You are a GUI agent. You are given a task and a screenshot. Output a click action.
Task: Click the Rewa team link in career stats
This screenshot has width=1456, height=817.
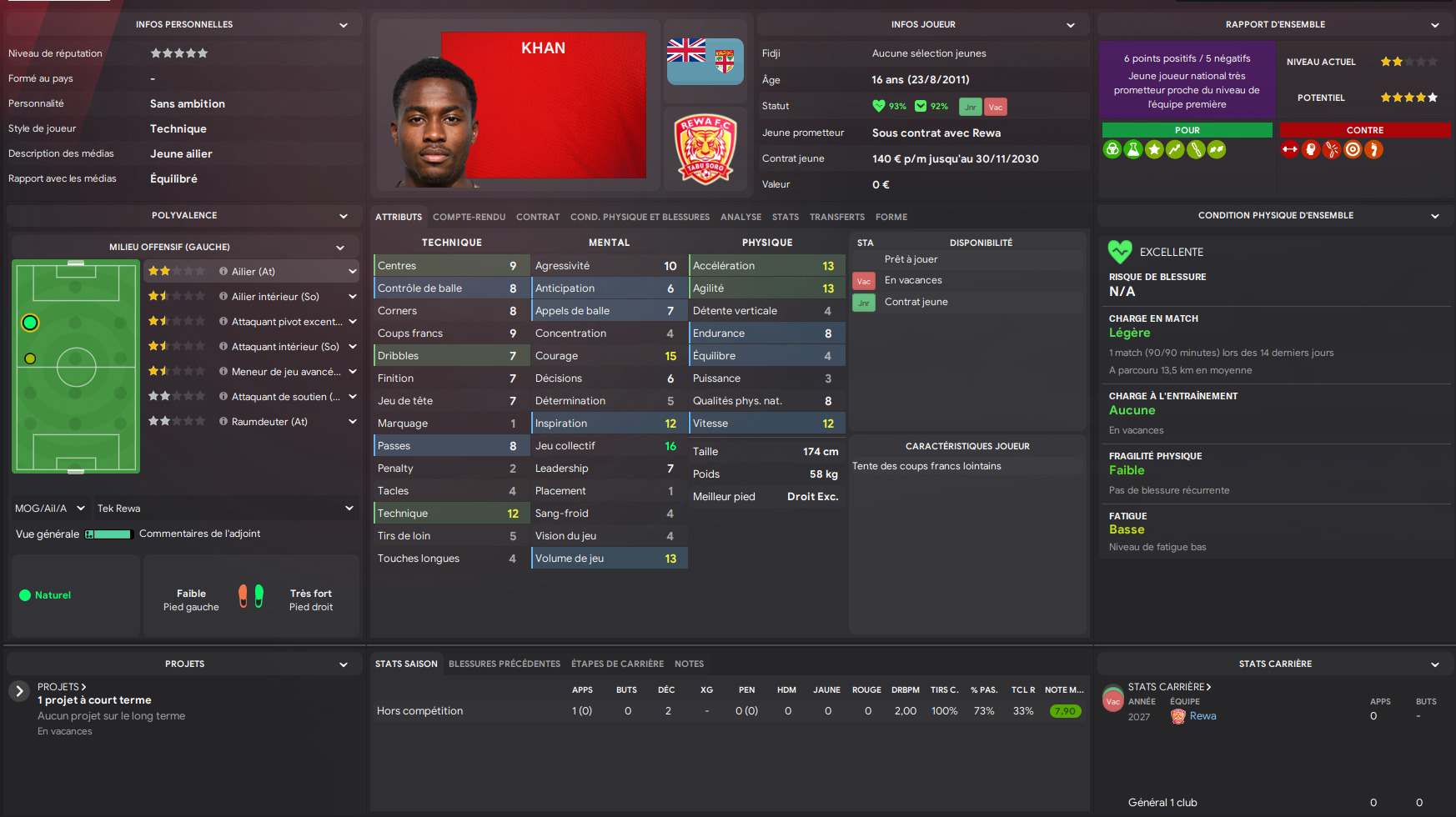point(1202,716)
